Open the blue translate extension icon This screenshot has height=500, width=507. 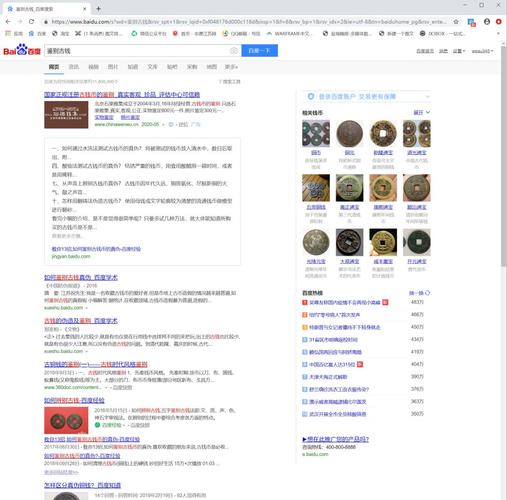tap(472, 22)
